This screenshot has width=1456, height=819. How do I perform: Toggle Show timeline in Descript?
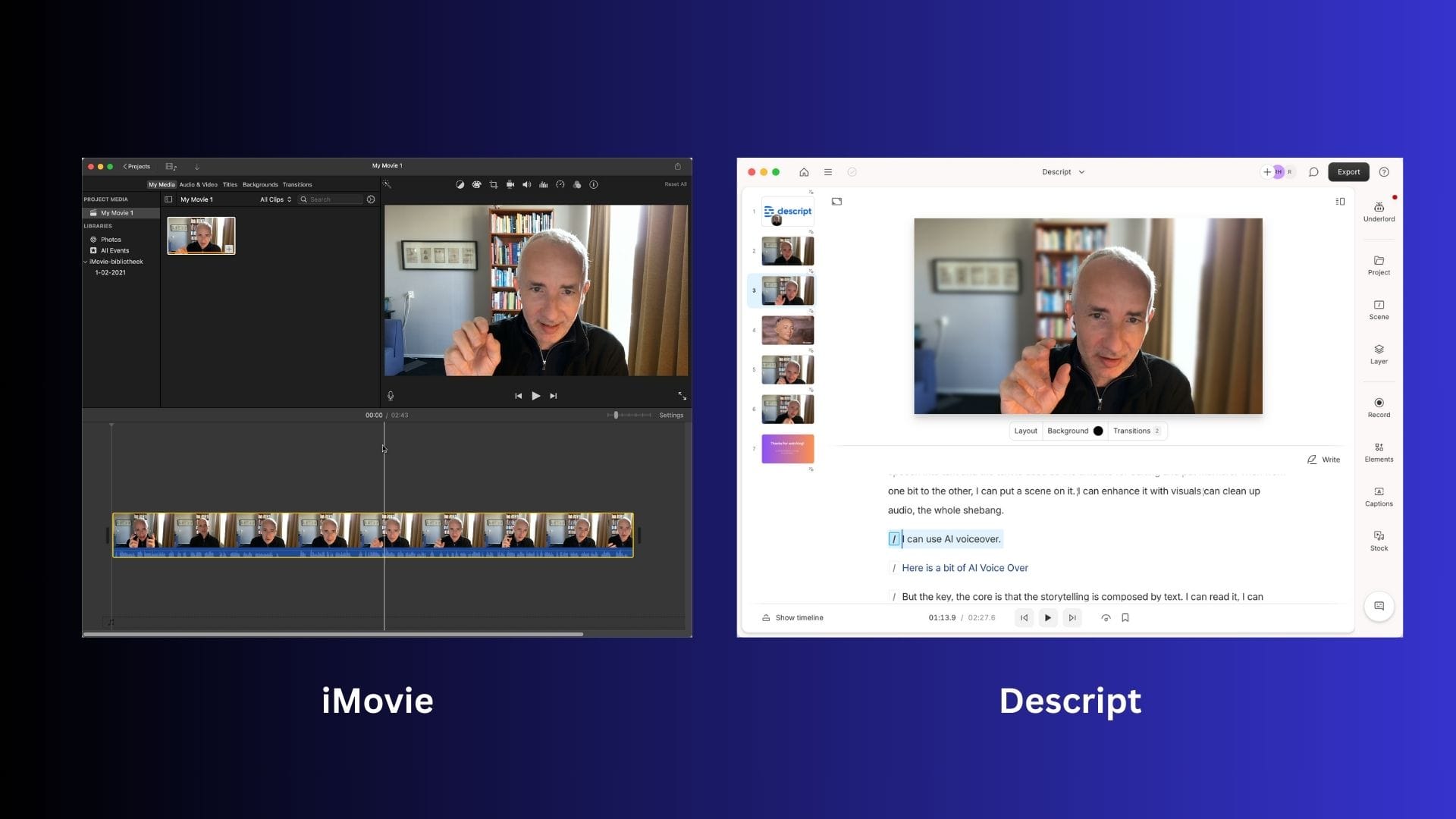pyautogui.click(x=792, y=617)
